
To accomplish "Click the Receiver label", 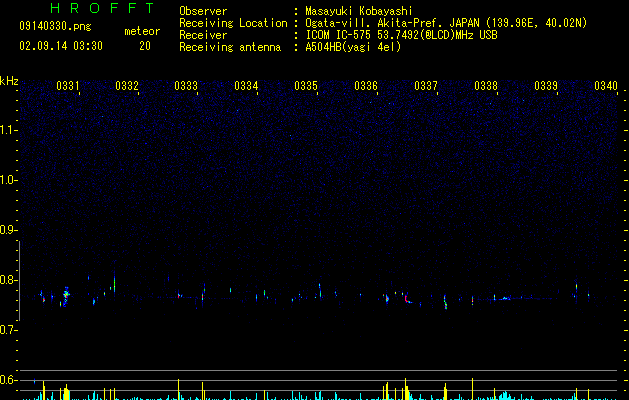I will coord(203,35).
